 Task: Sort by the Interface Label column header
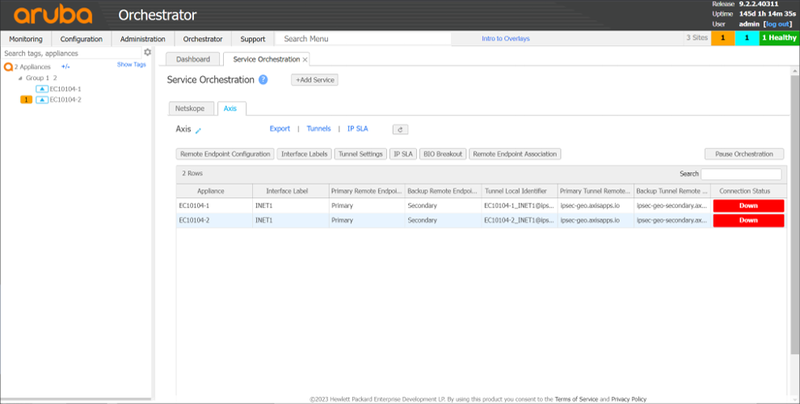[290, 191]
